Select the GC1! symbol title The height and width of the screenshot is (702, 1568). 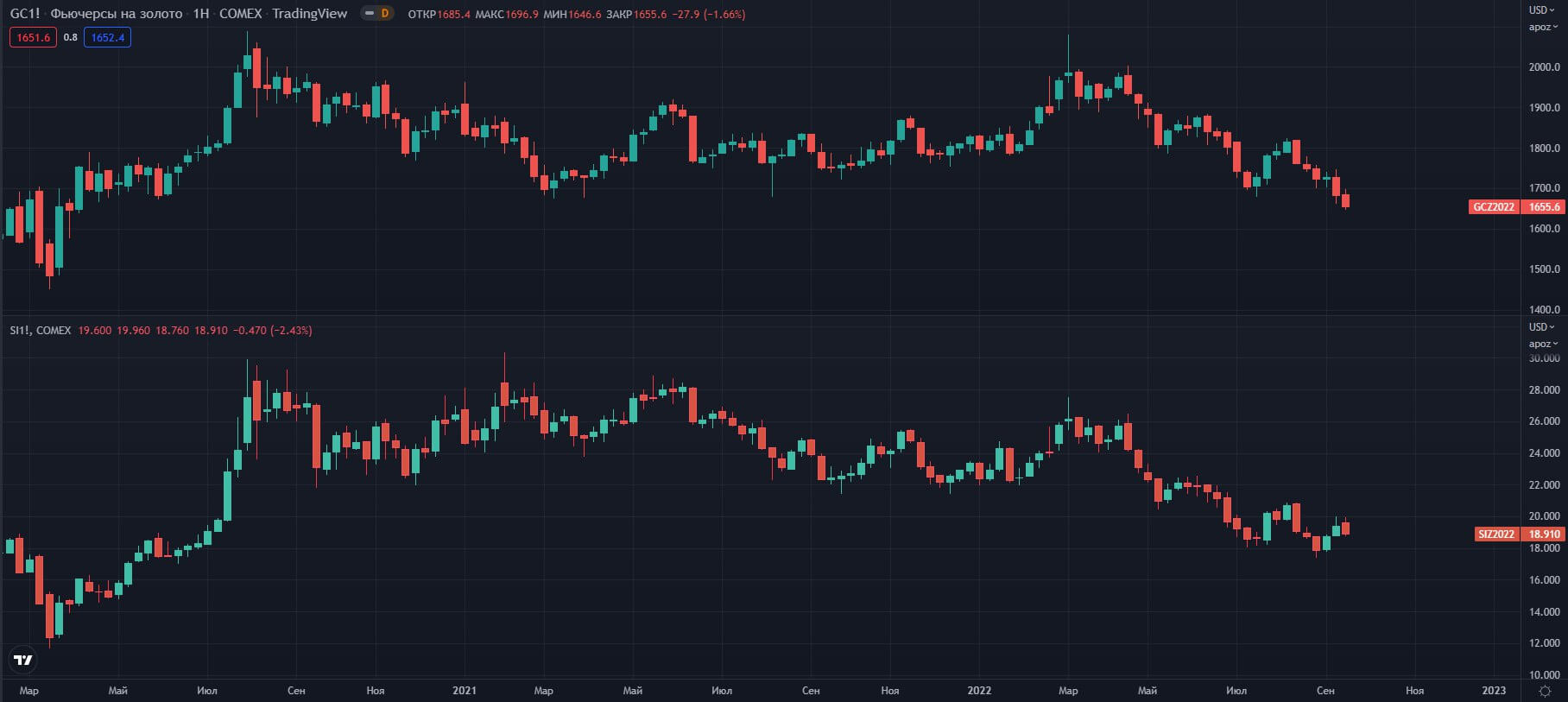click(25, 14)
